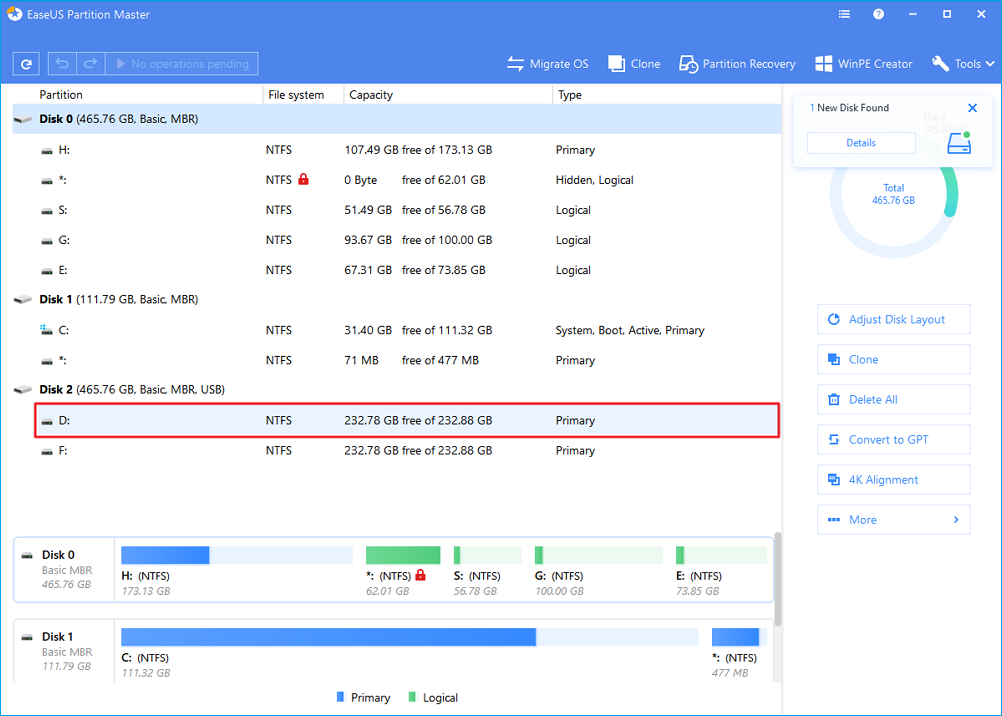
Task: Sort by the Capacity column header
Action: tap(370, 95)
